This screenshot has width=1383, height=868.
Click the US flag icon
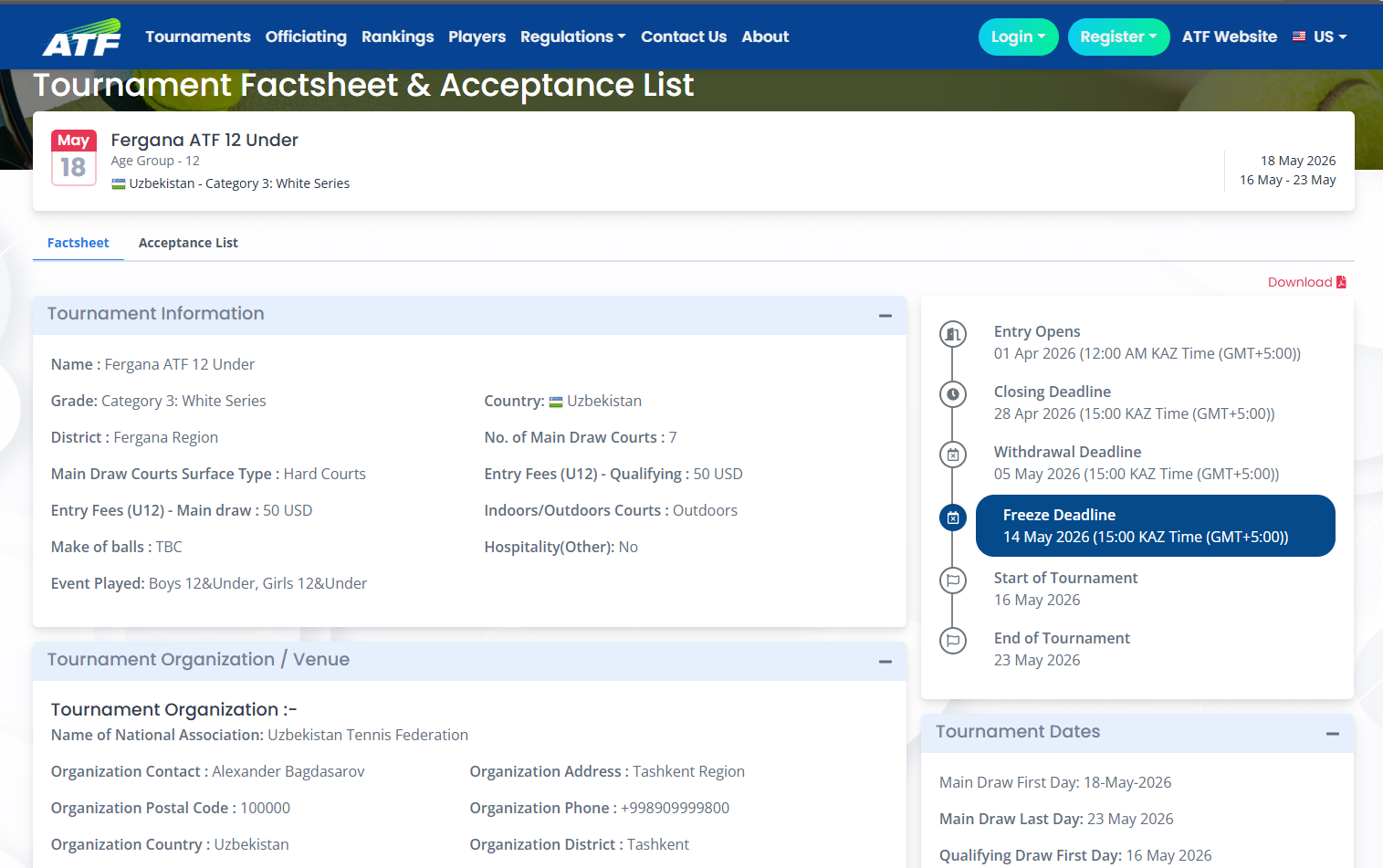[1299, 37]
